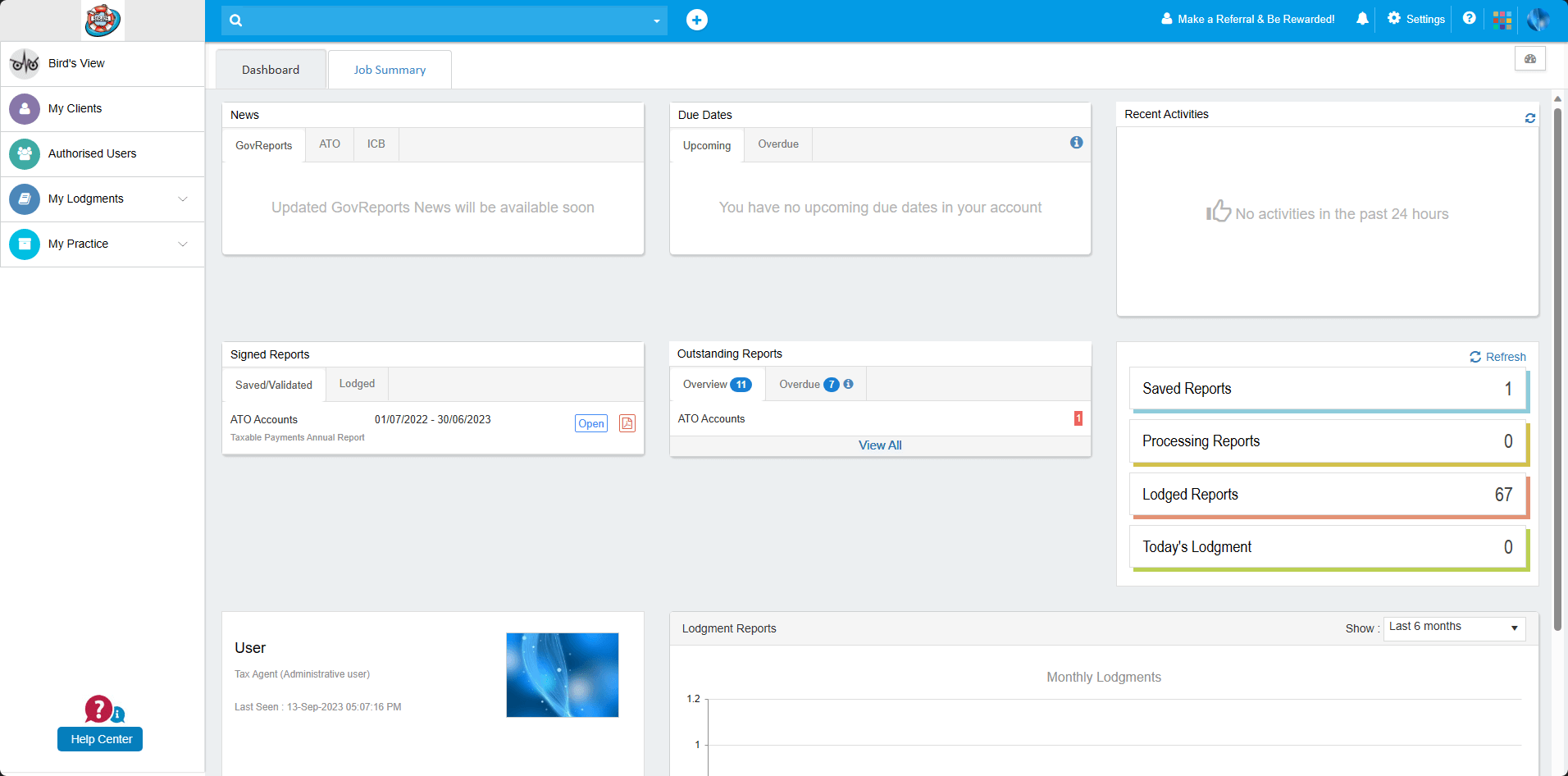Select the Overdue outstanding reports tab
1568x776 pixels.
[816, 384]
